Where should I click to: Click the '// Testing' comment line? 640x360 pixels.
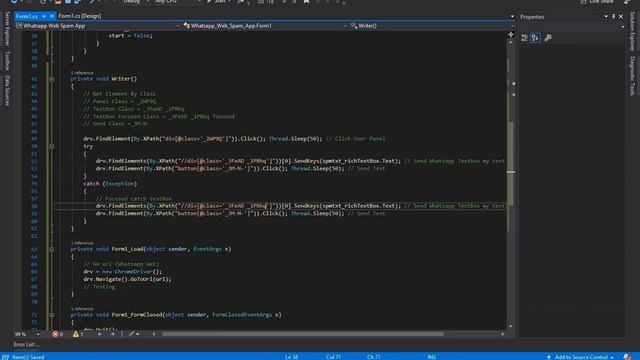point(99,287)
